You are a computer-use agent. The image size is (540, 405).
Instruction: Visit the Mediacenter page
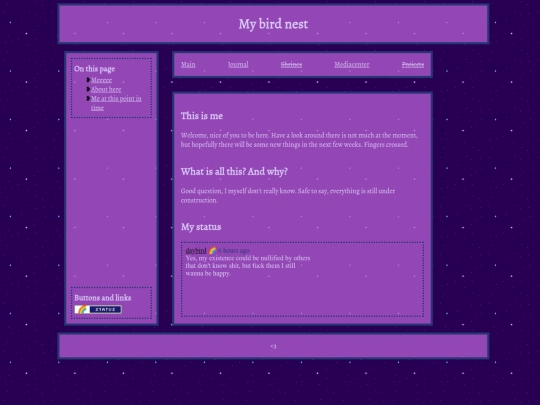[x=352, y=64]
